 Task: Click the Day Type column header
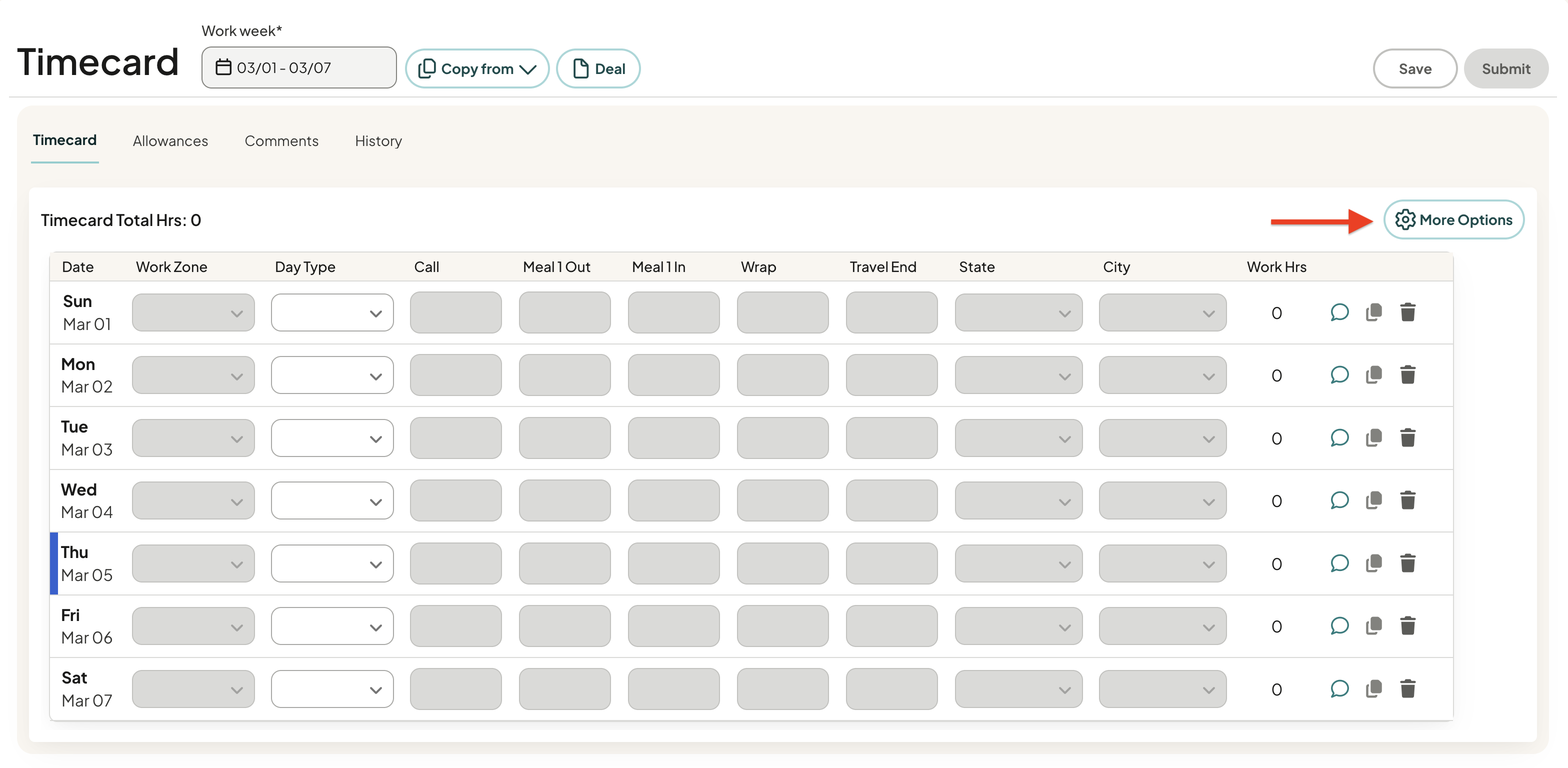coord(305,267)
